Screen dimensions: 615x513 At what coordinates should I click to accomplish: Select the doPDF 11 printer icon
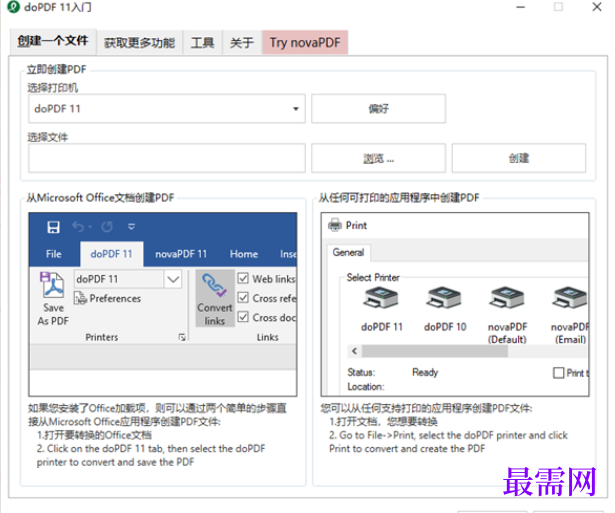click(x=381, y=298)
